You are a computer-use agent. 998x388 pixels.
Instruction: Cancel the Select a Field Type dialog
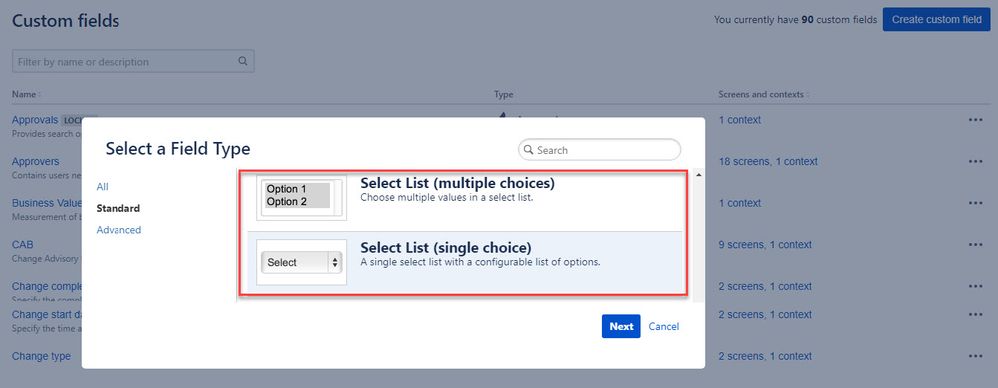(x=663, y=326)
